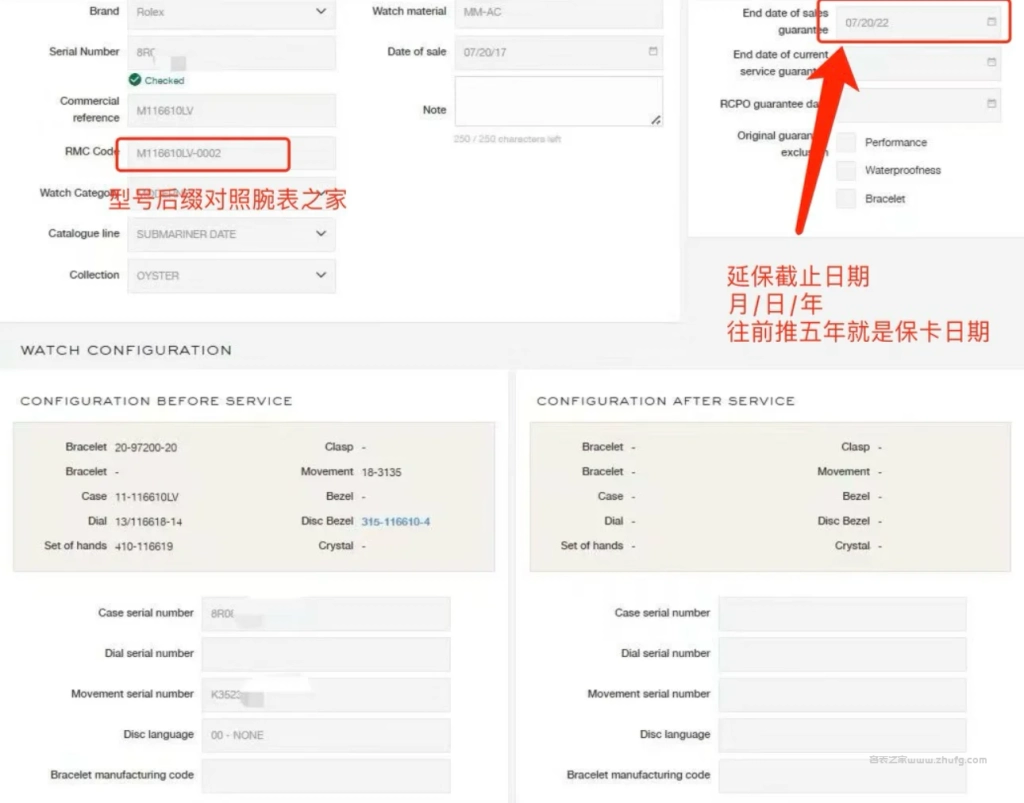
Task: Click calendar icon in End date of sales guarantee
Action: coord(991,22)
